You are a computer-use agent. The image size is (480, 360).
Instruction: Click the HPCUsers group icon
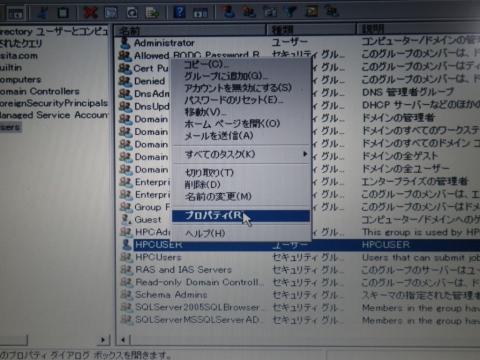point(127,257)
